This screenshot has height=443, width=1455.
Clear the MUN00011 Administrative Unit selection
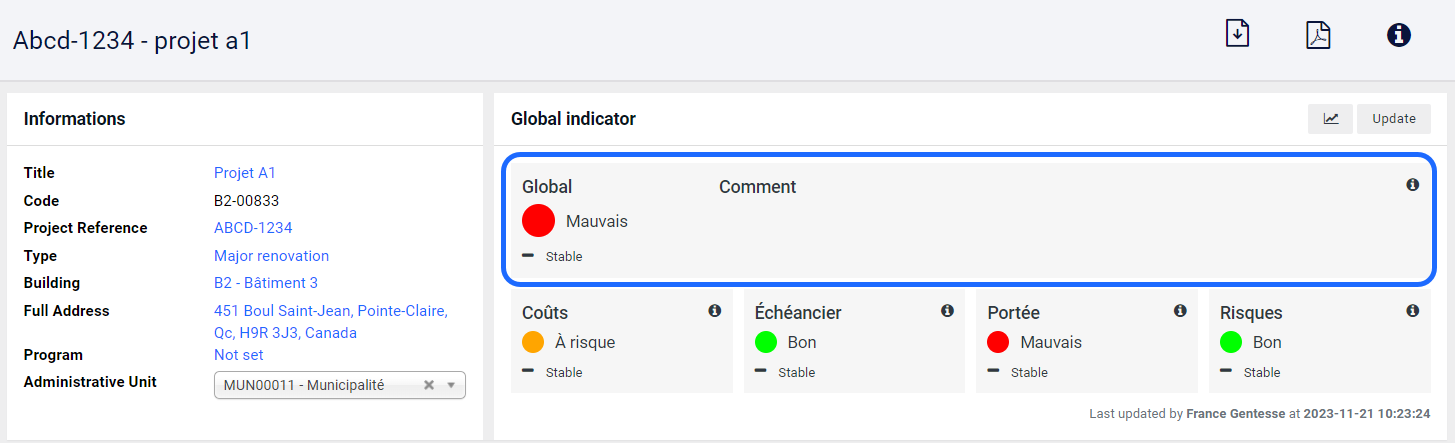pos(429,385)
